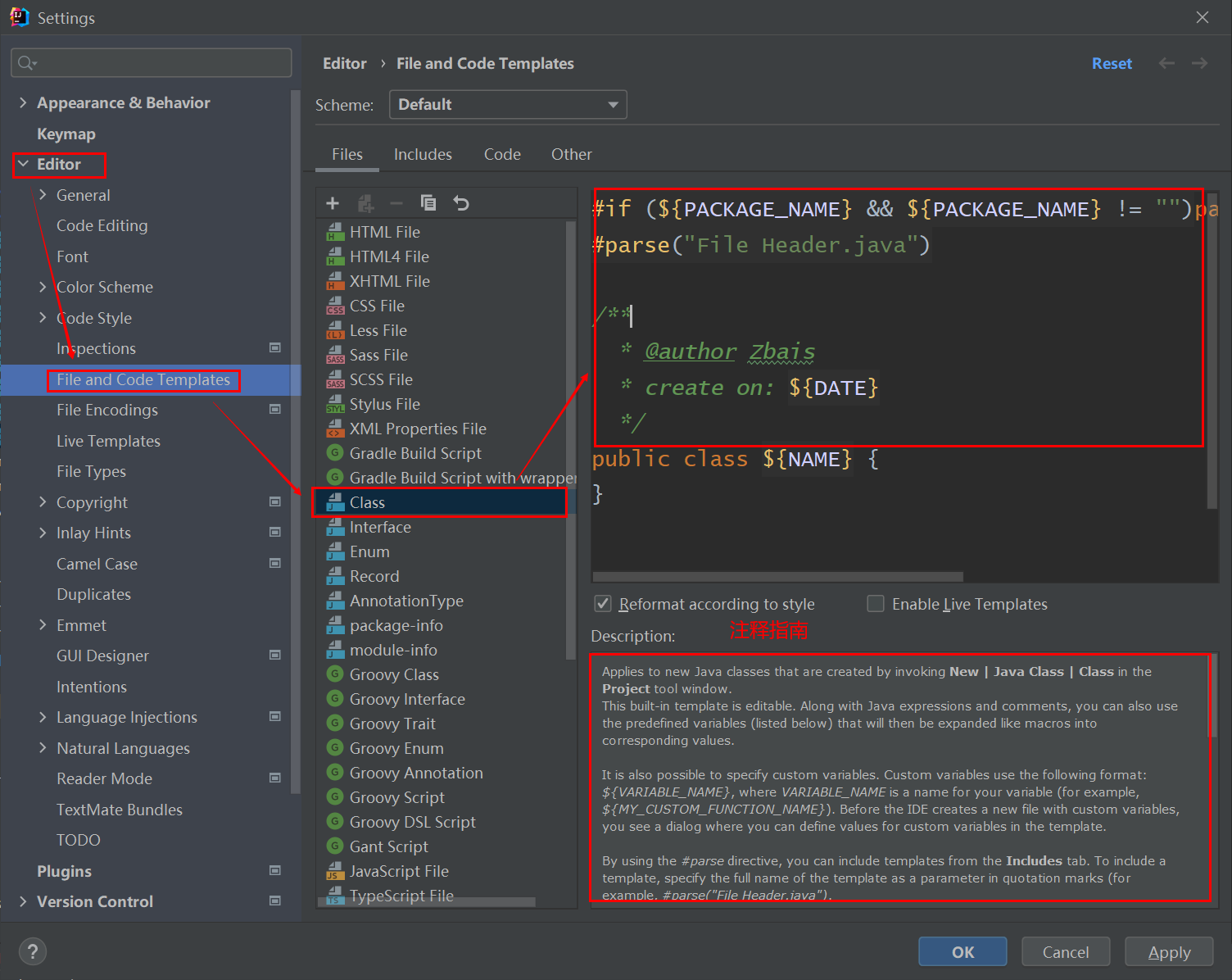Viewport: 1232px width, 980px height.
Task: Open the Scheme Default dropdown
Action: click(x=508, y=104)
